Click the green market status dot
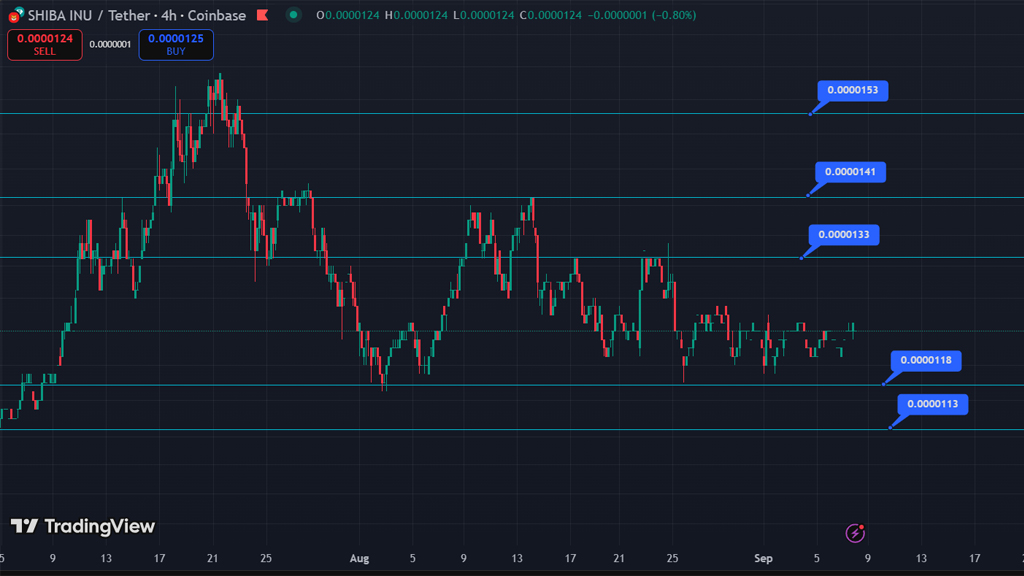The width and height of the screenshot is (1024, 576). 294,14
